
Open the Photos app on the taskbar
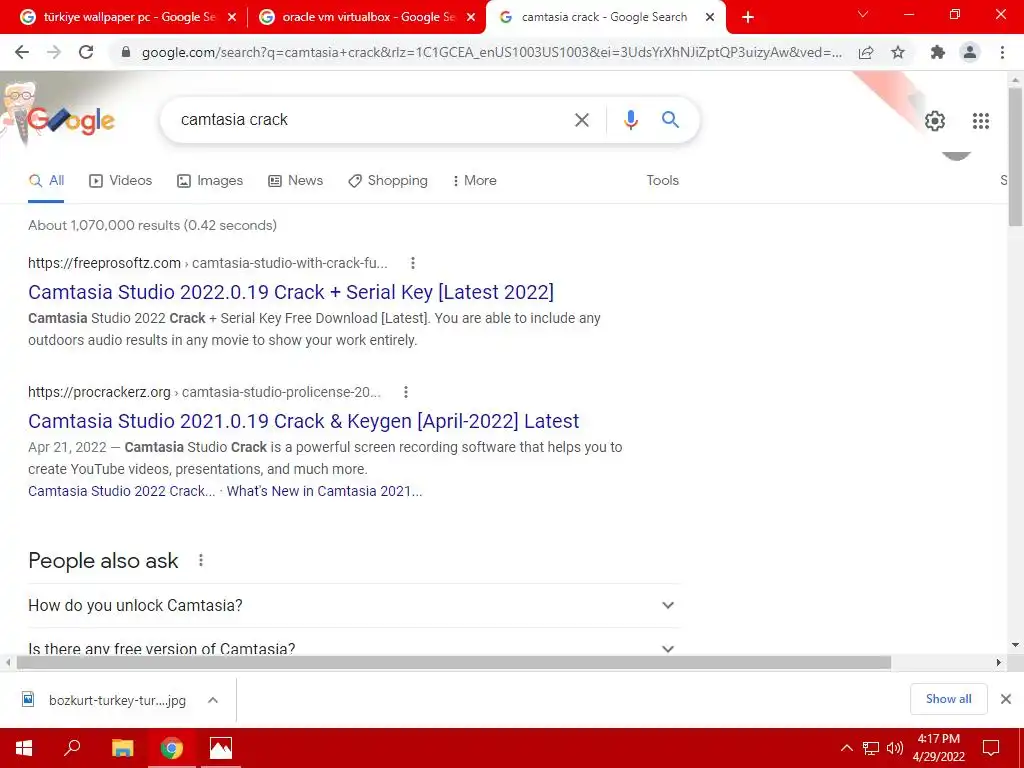pyautogui.click(x=221, y=748)
